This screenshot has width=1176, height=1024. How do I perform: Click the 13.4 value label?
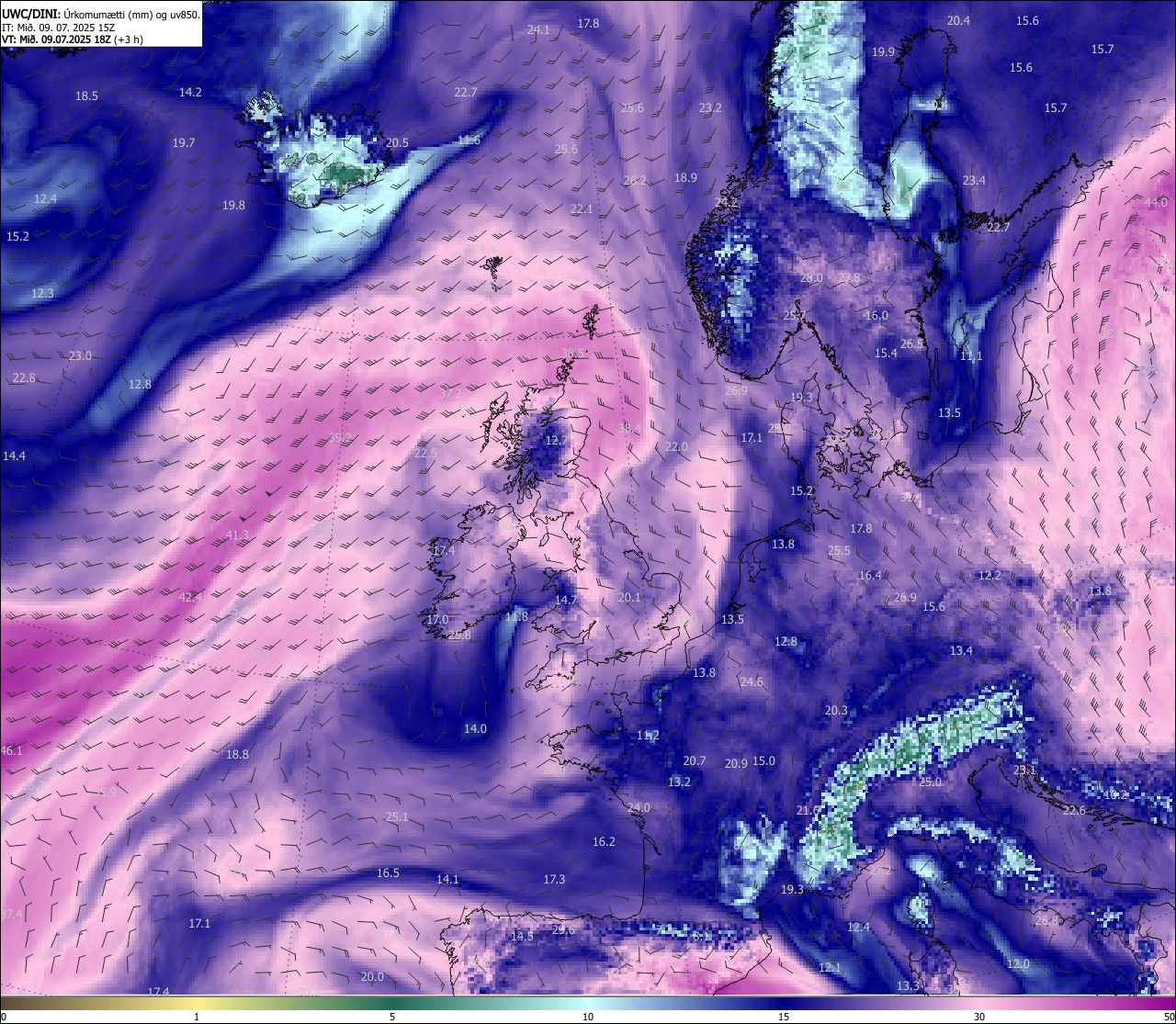[961, 650]
